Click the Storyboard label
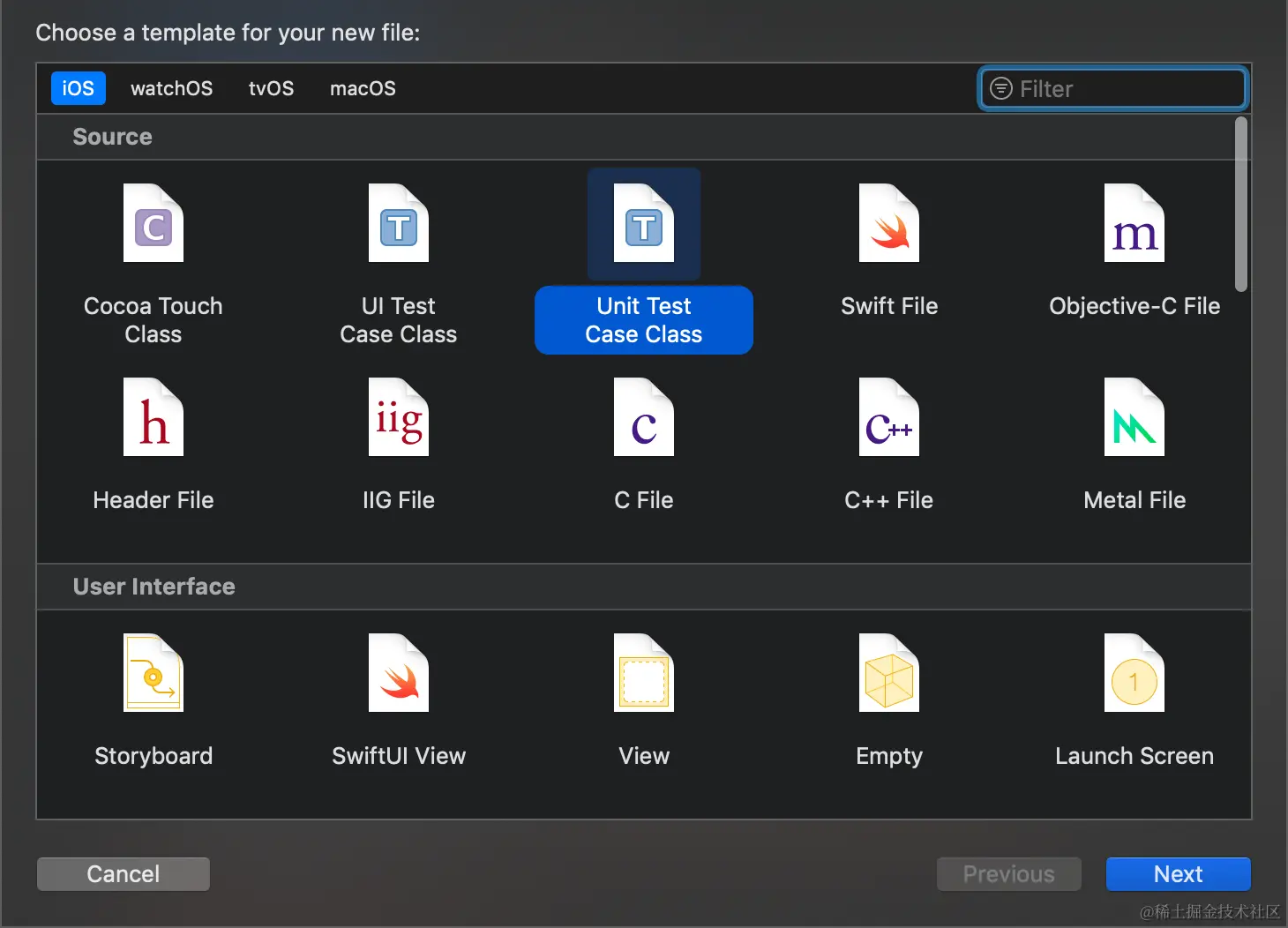 pyautogui.click(x=154, y=756)
